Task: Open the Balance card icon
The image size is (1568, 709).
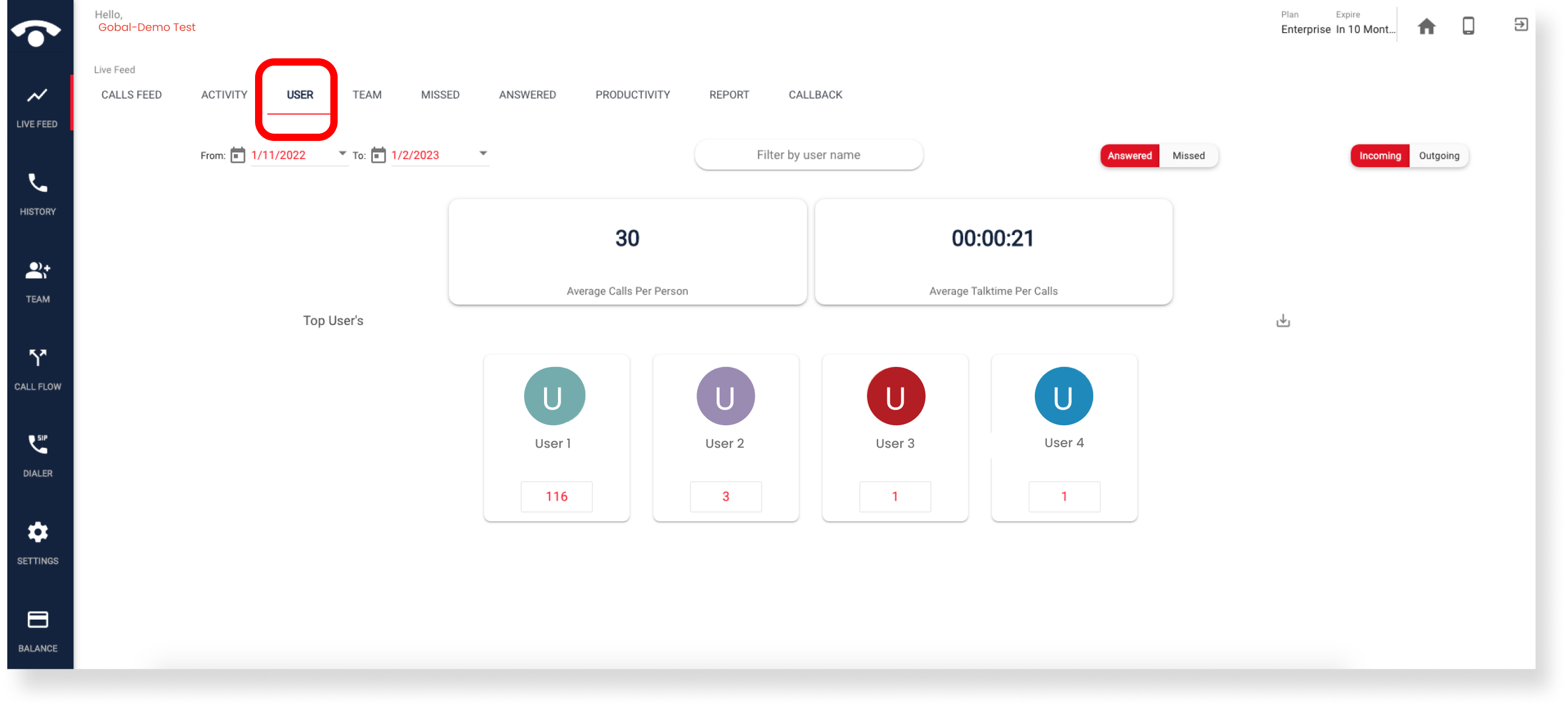Action: (38, 620)
